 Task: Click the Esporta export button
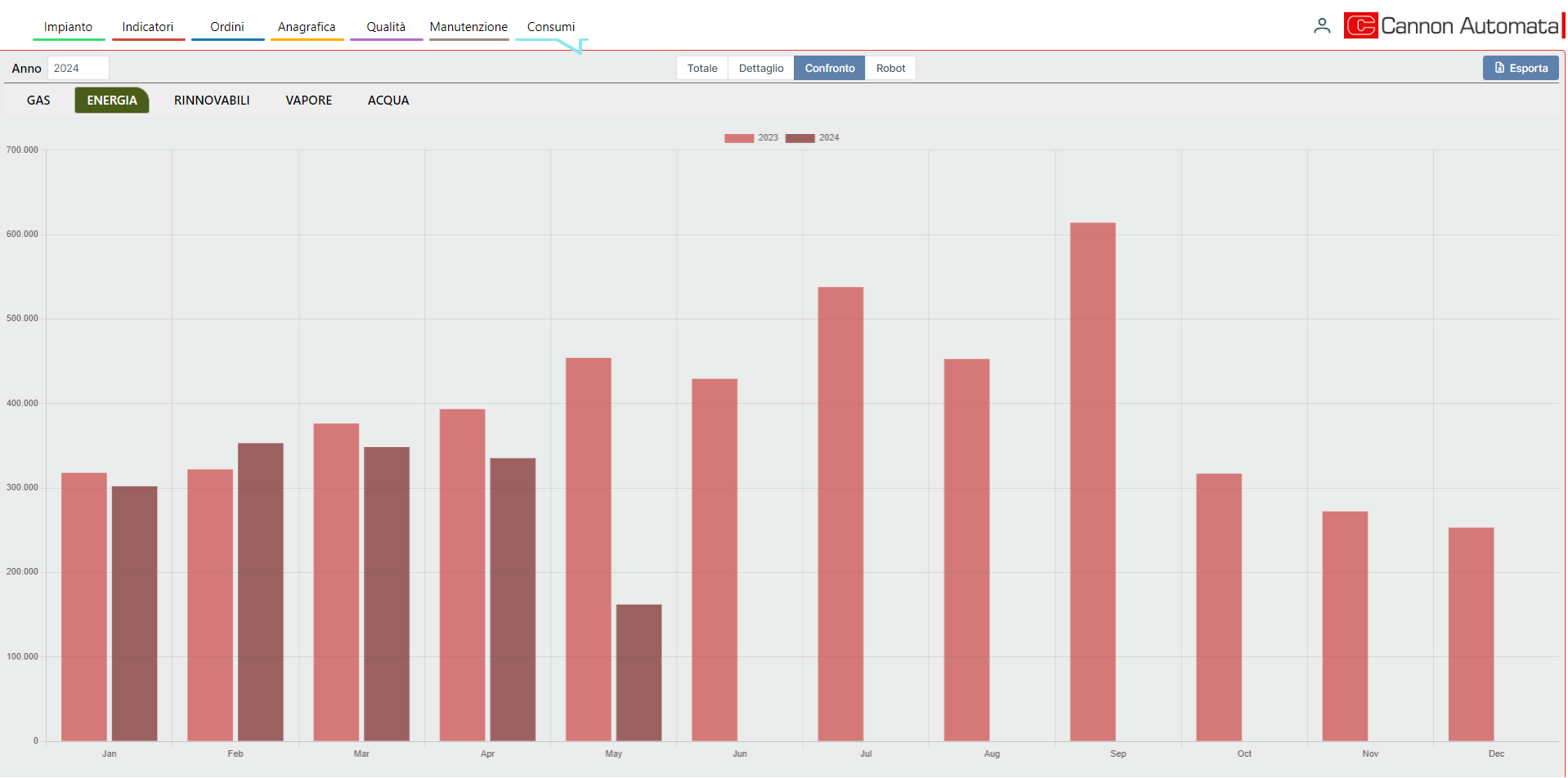click(x=1520, y=68)
